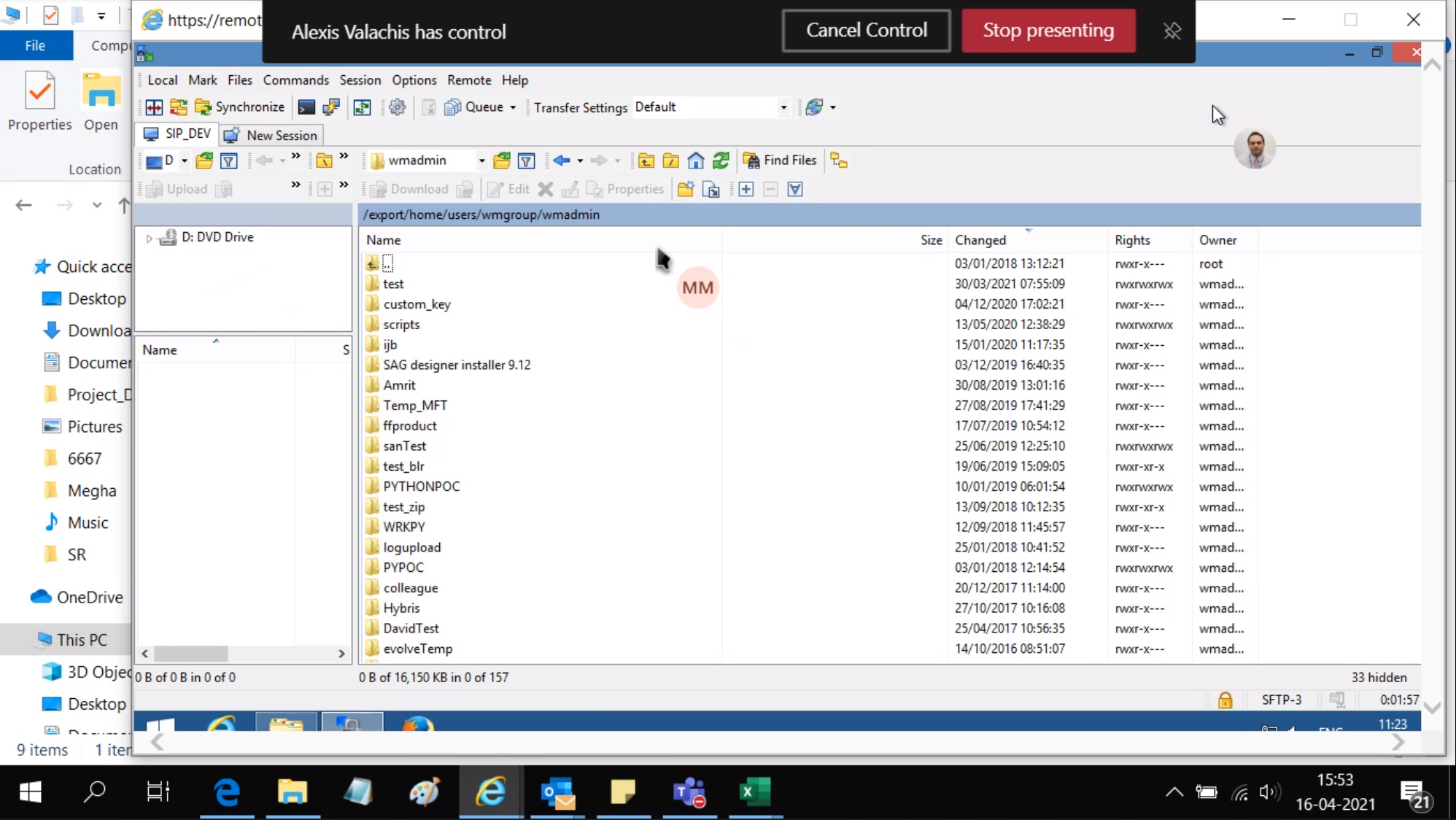Unpin the presenter control bar
The width and height of the screenshot is (1456, 820).
tap(1172, 31)
